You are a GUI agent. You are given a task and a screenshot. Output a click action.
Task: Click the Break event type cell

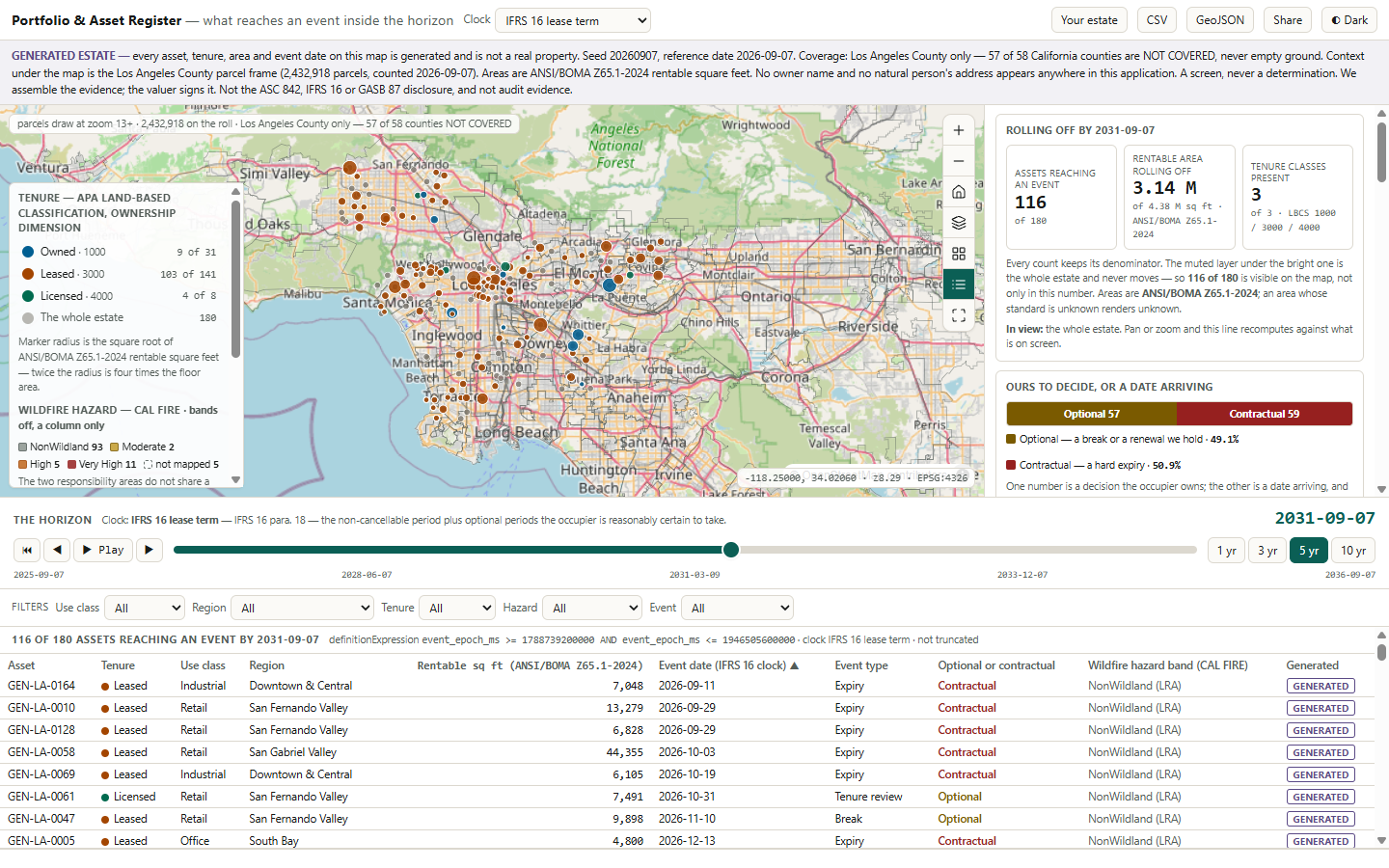pos(849,819)
